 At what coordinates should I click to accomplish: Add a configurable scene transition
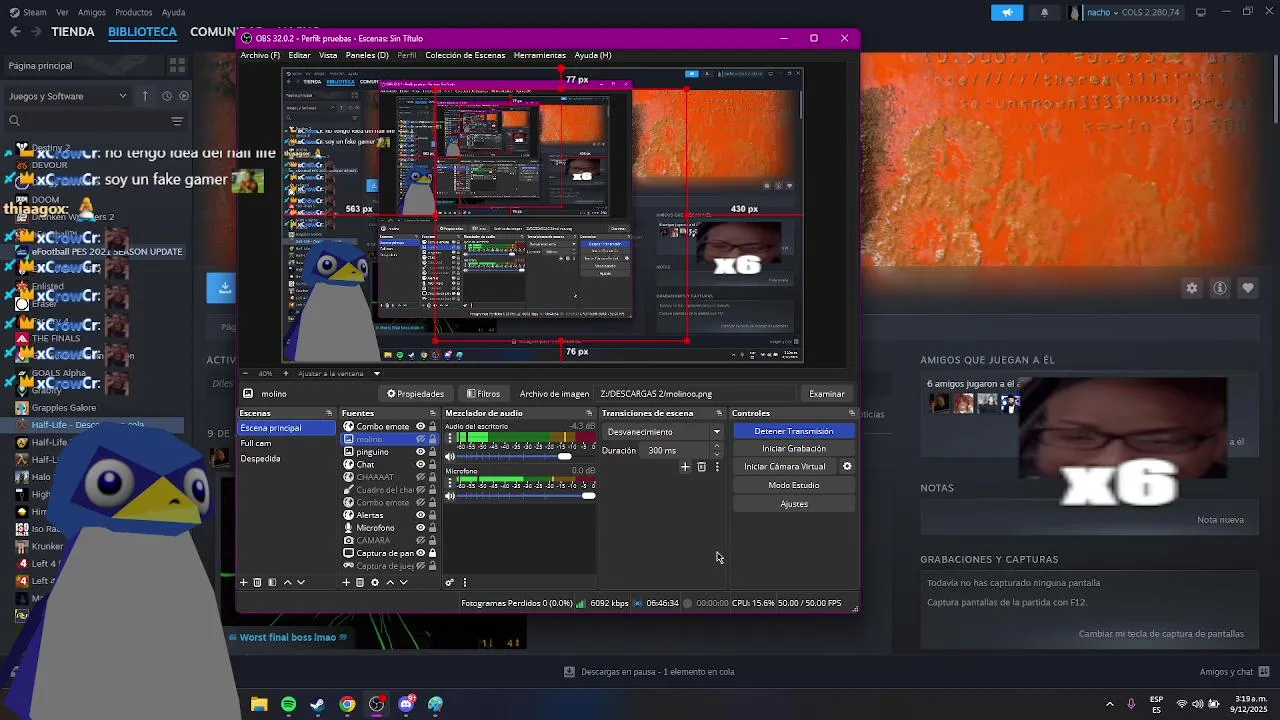tap(685, 467)
